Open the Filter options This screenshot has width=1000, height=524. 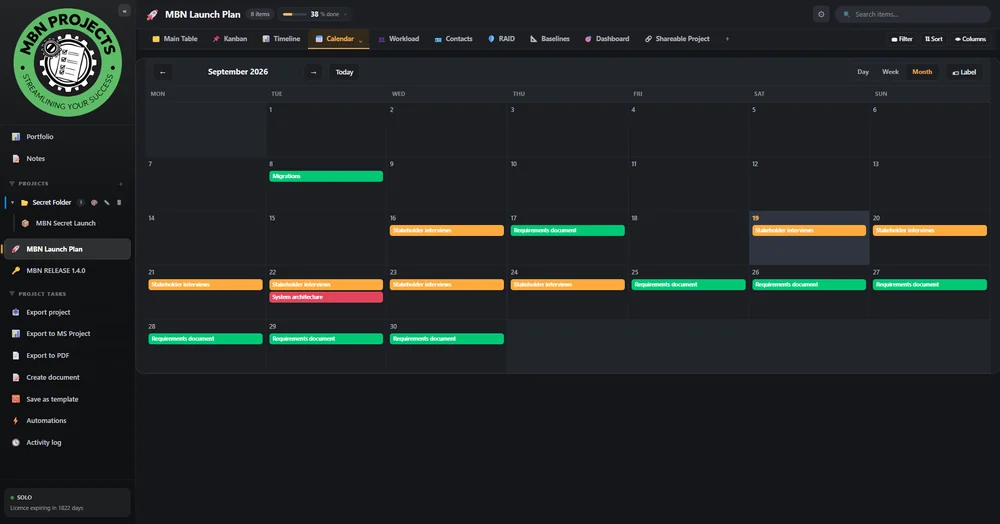pyautogui.click(x=902, y=39)
